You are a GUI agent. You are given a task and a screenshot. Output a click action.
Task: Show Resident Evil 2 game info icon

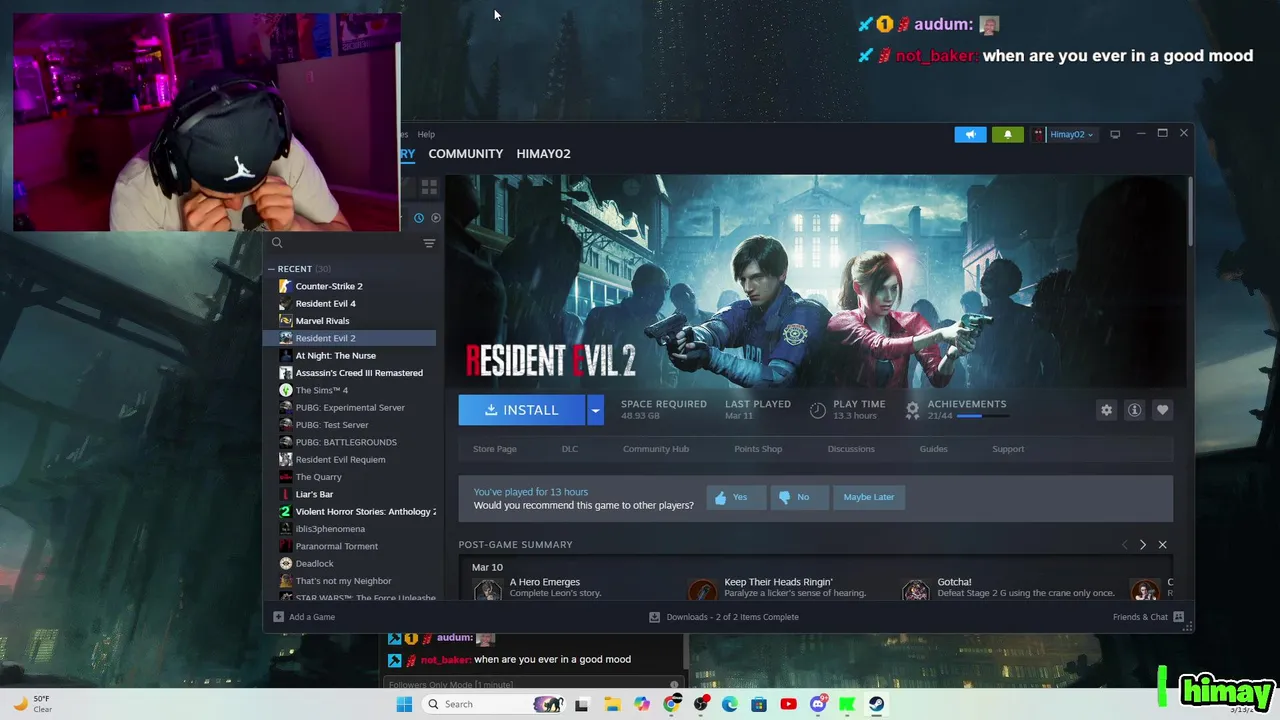1134,410
